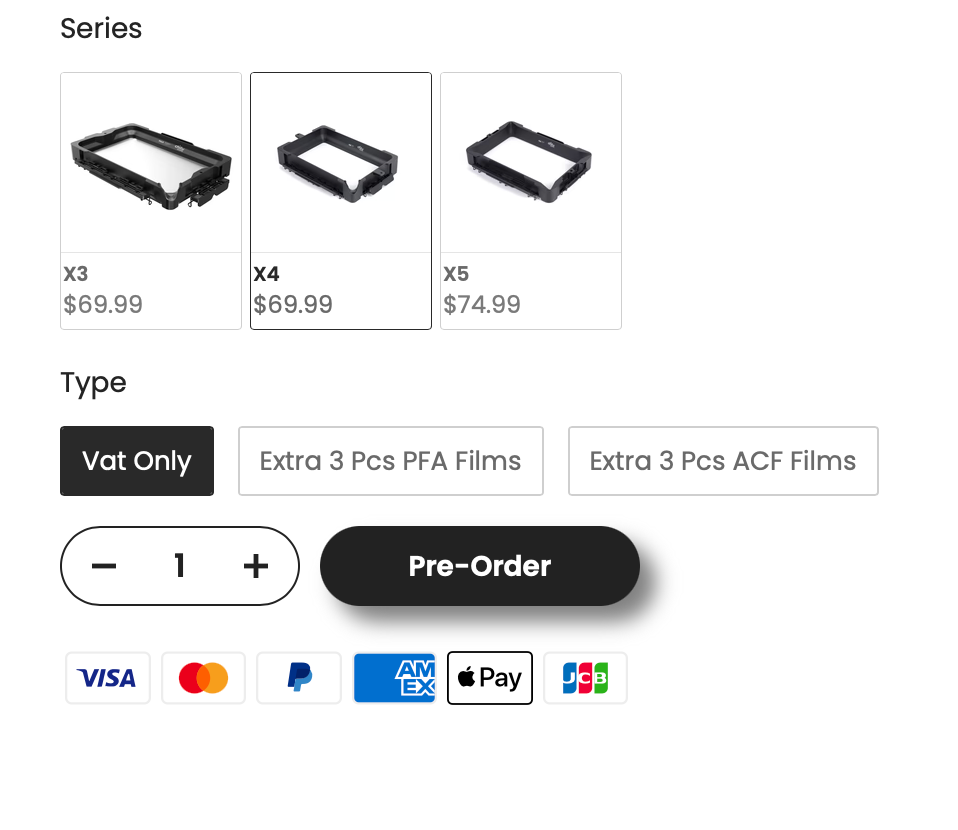Click the PayPal payment icon
The image size is (958, 830).
click(299, 678)
